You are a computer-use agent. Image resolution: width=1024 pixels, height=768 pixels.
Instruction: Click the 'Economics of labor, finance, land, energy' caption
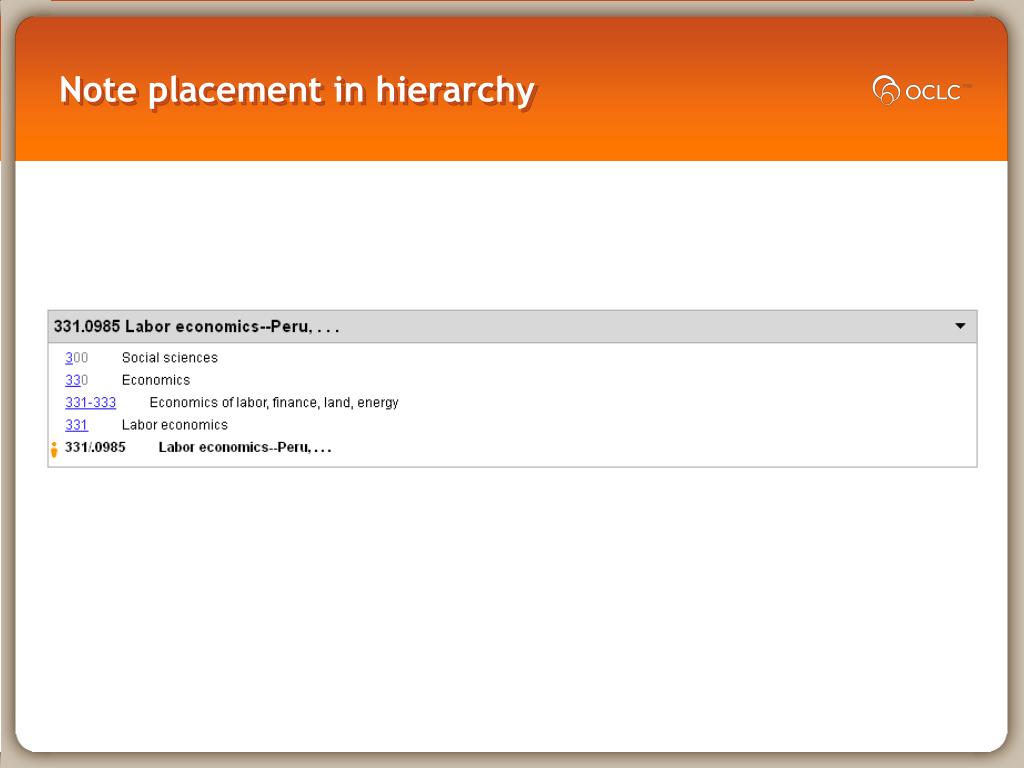(274, 402)
